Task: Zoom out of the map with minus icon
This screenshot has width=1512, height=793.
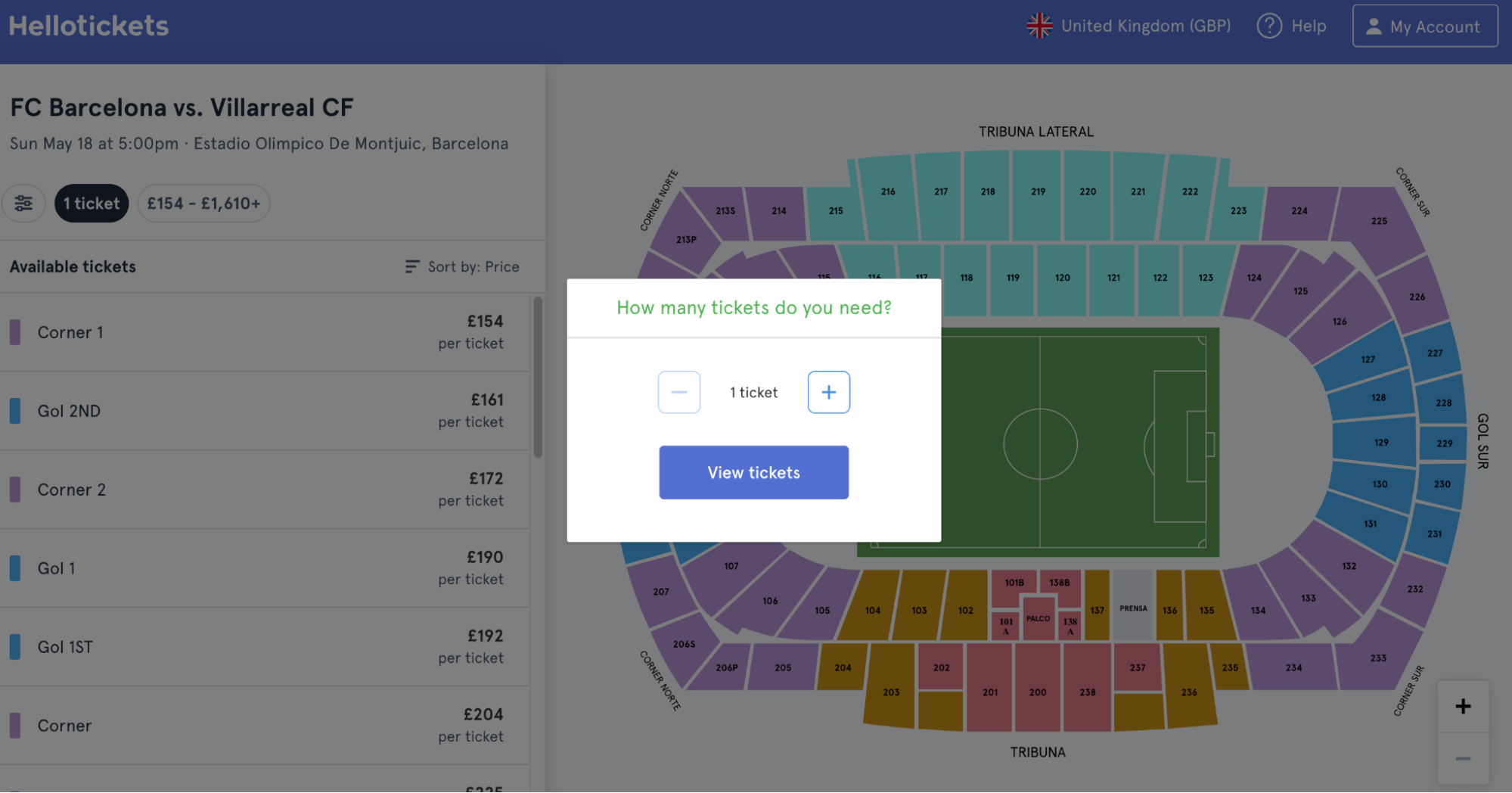Action: pos(1462,757)
